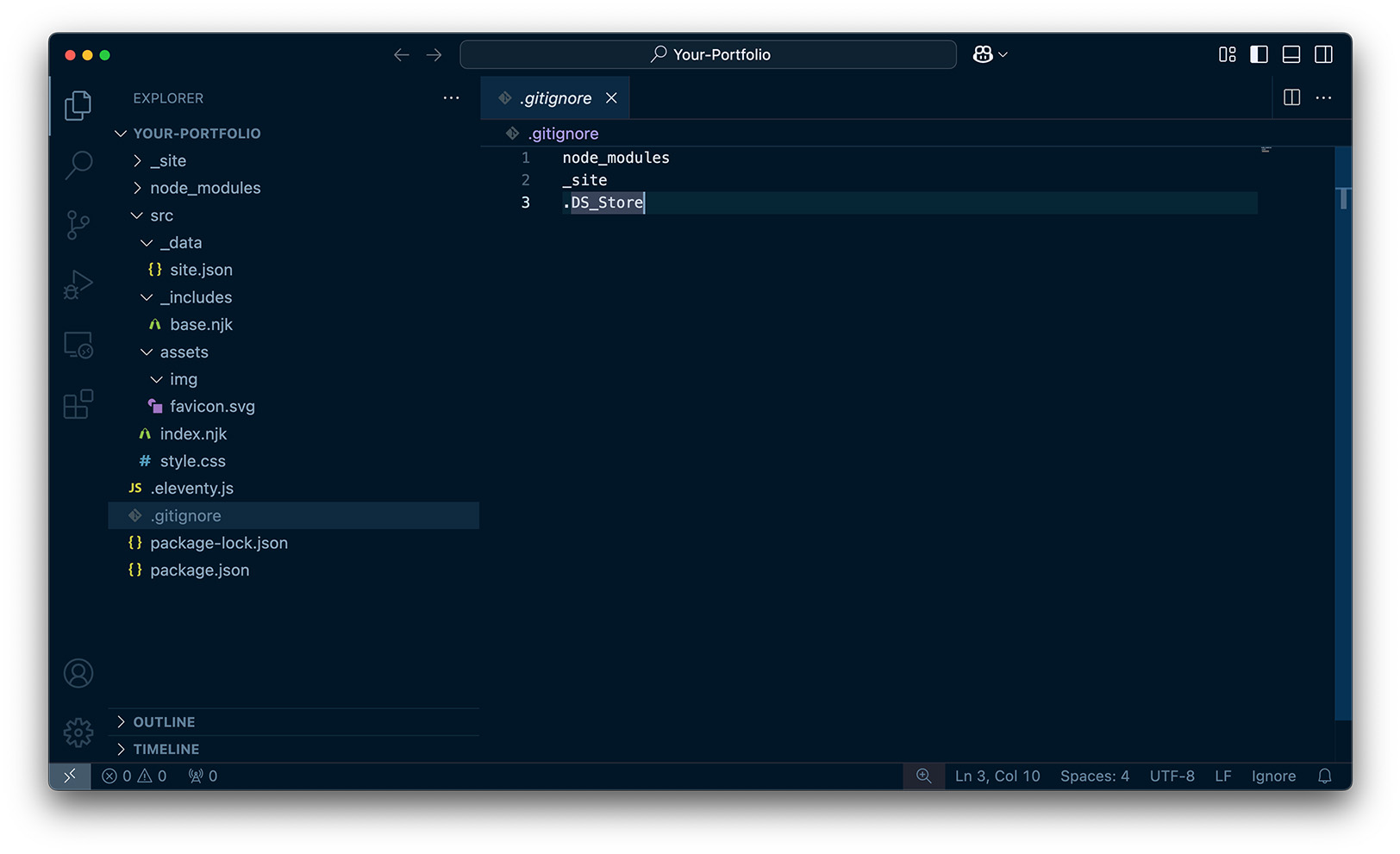Collapse the src folder
The image size is (1400, 854).
pyautogui.click(x=293, y=215)
